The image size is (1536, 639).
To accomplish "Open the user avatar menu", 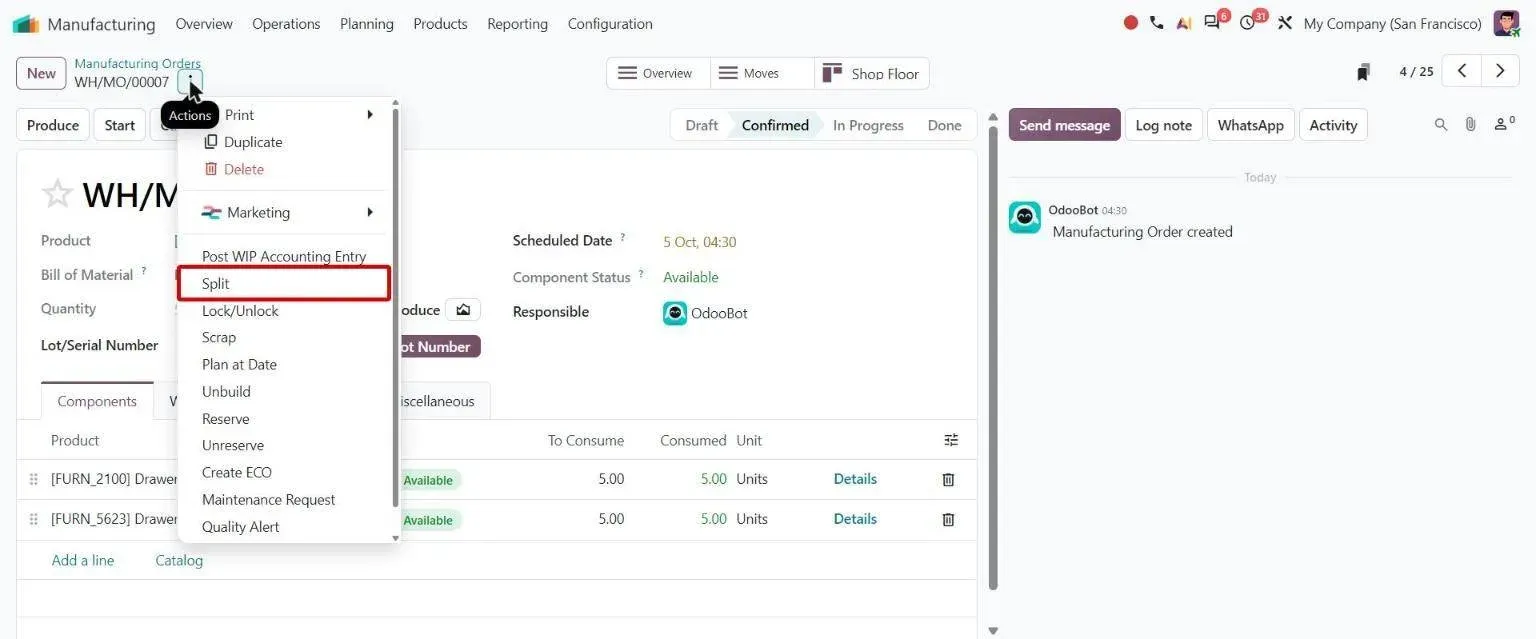I will click(1506, 23).
